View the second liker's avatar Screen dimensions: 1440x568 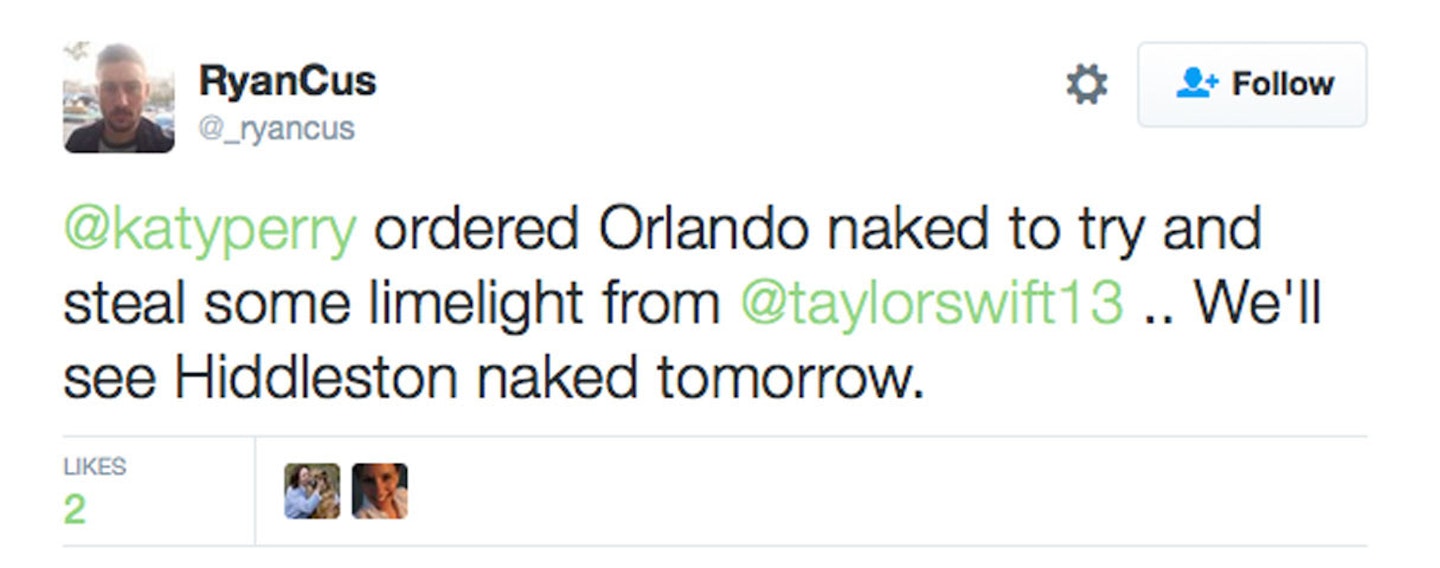pos(380,491)
